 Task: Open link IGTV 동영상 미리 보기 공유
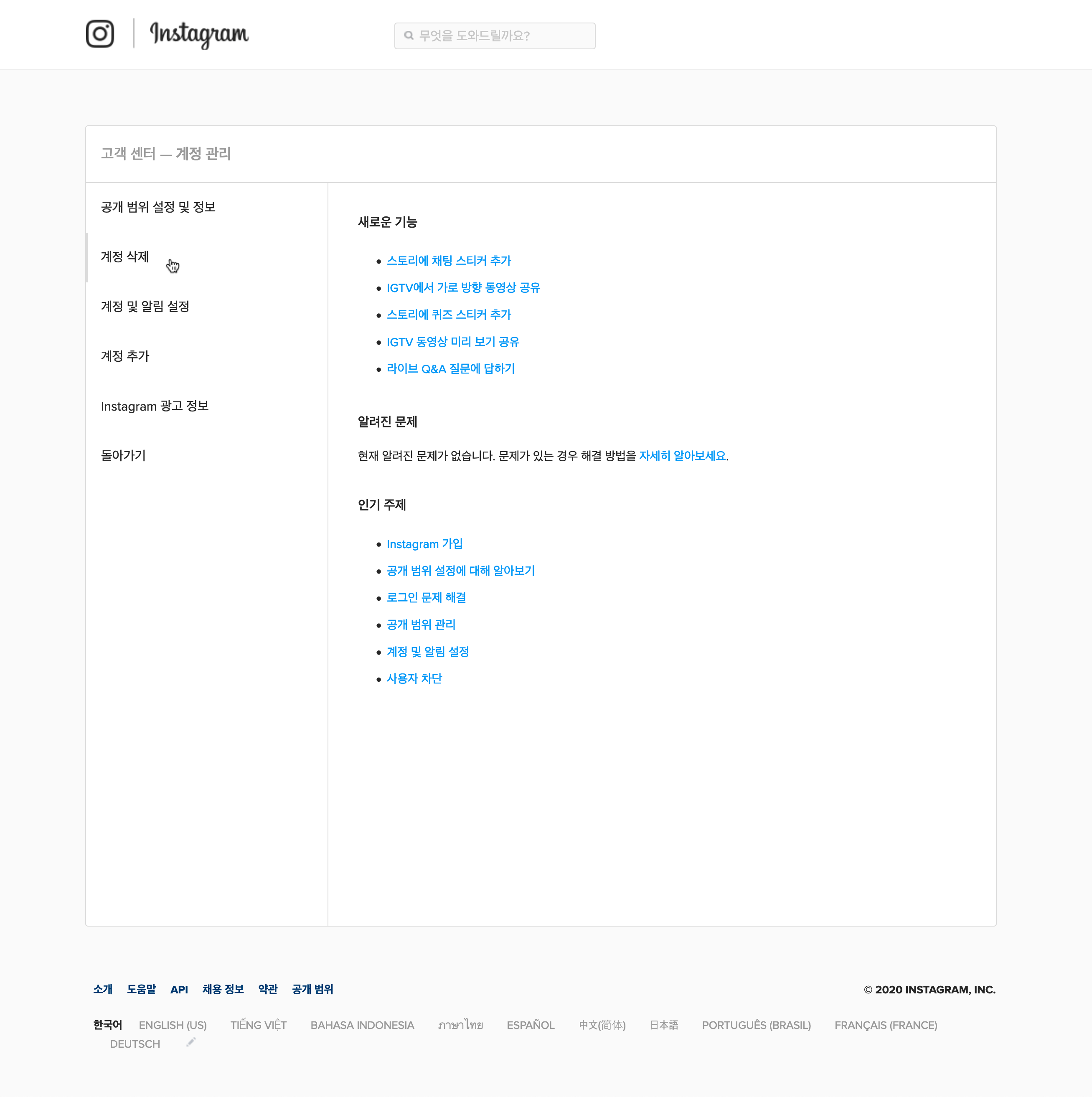click(x=453, y=342)
